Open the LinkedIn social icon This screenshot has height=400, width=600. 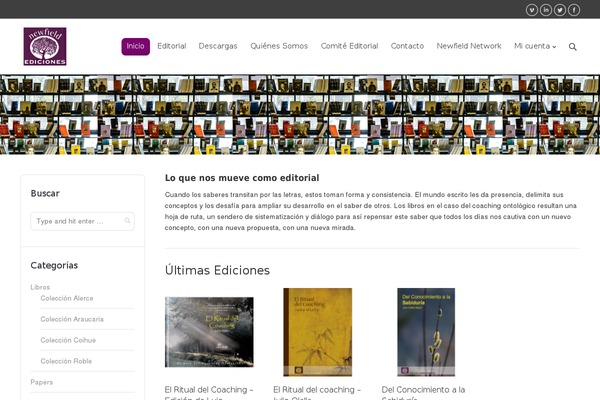click(546, 10)
